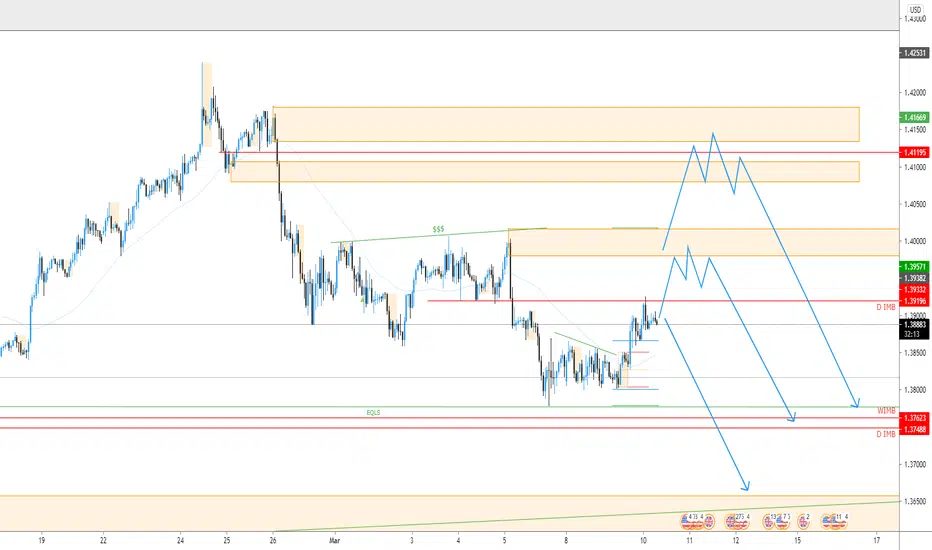Viewport: 932px width, 550px height.
Task: Select the gray 1.39382 price label
Action: (x=914, y=278)
